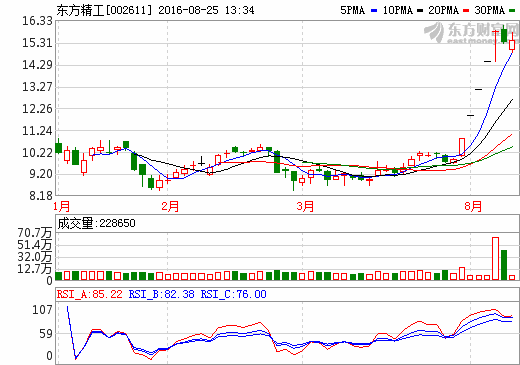Click the 8月 date axis label
This screenshot has width=520, height=365.
coord(473,206)
